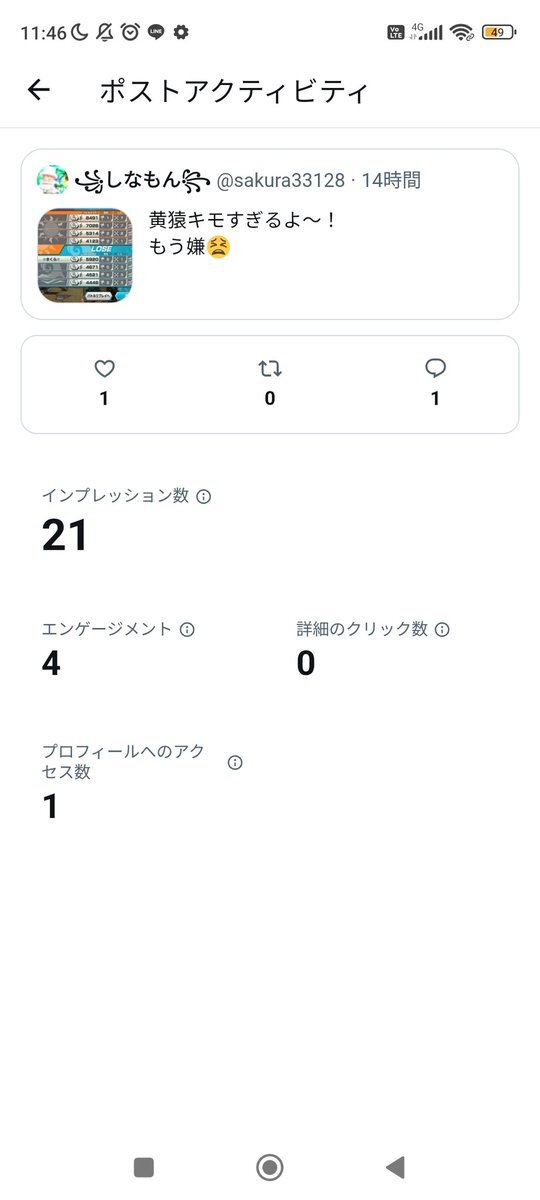Tap the LINE notification icon in status bar
Viewport: 540px width, 1200px height.
[156, 32]
